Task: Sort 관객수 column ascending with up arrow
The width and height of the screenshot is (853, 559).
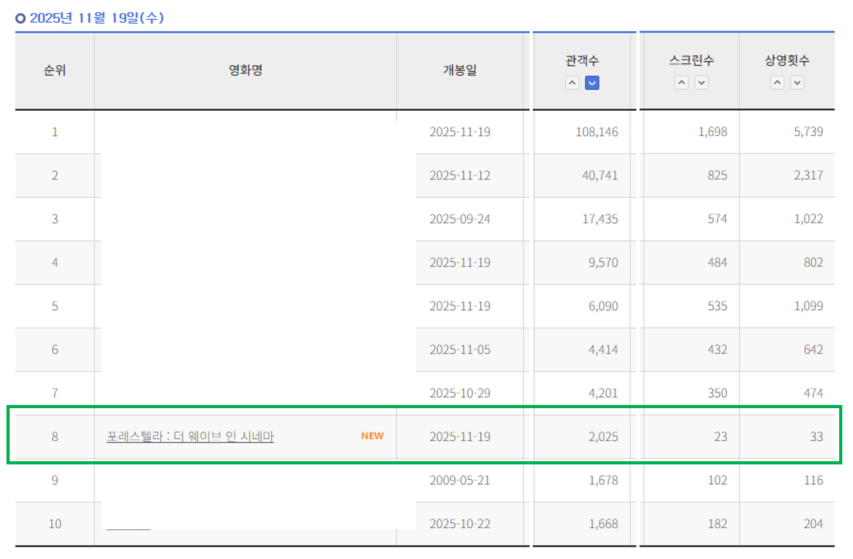Action: tap(572, 83)
